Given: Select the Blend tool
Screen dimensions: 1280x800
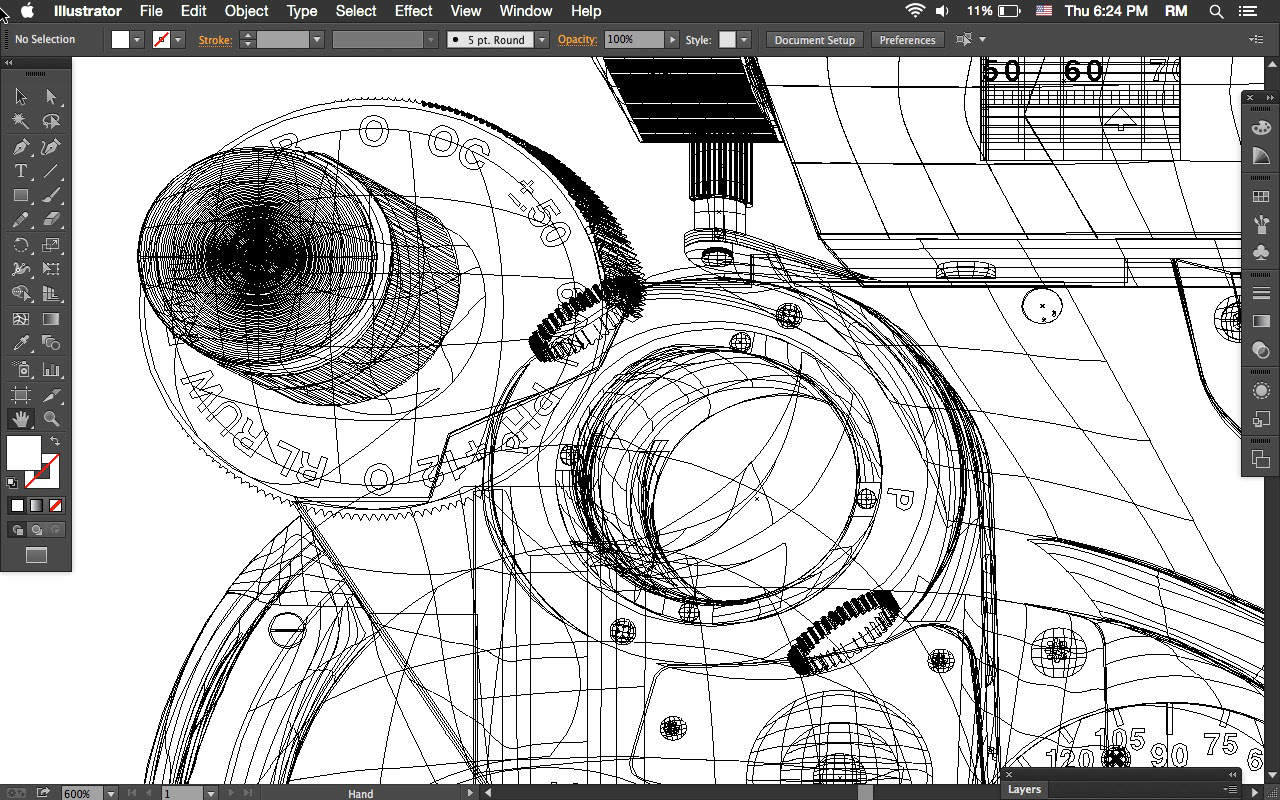Looking at the screenshot, I should 51,343.
